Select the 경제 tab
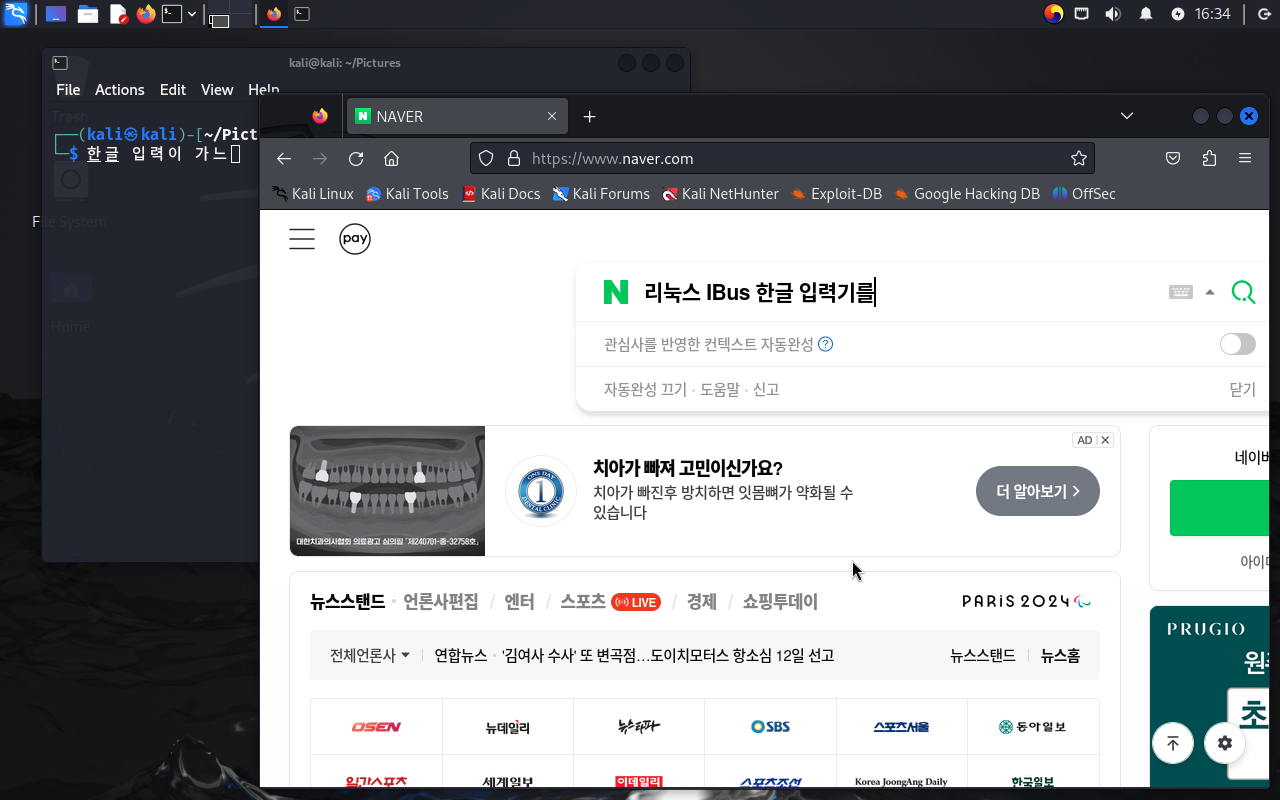The image size is (1280, 800). coord(702,602)
